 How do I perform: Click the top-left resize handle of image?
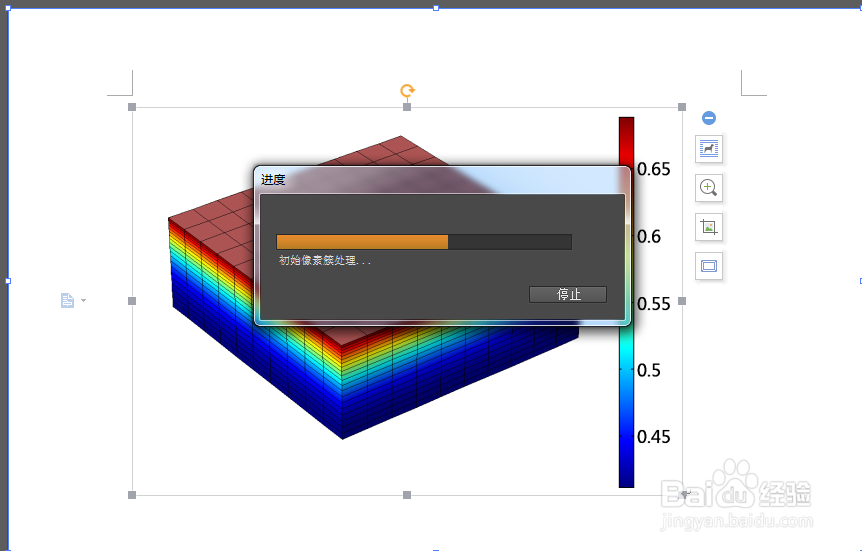point(132,107)
